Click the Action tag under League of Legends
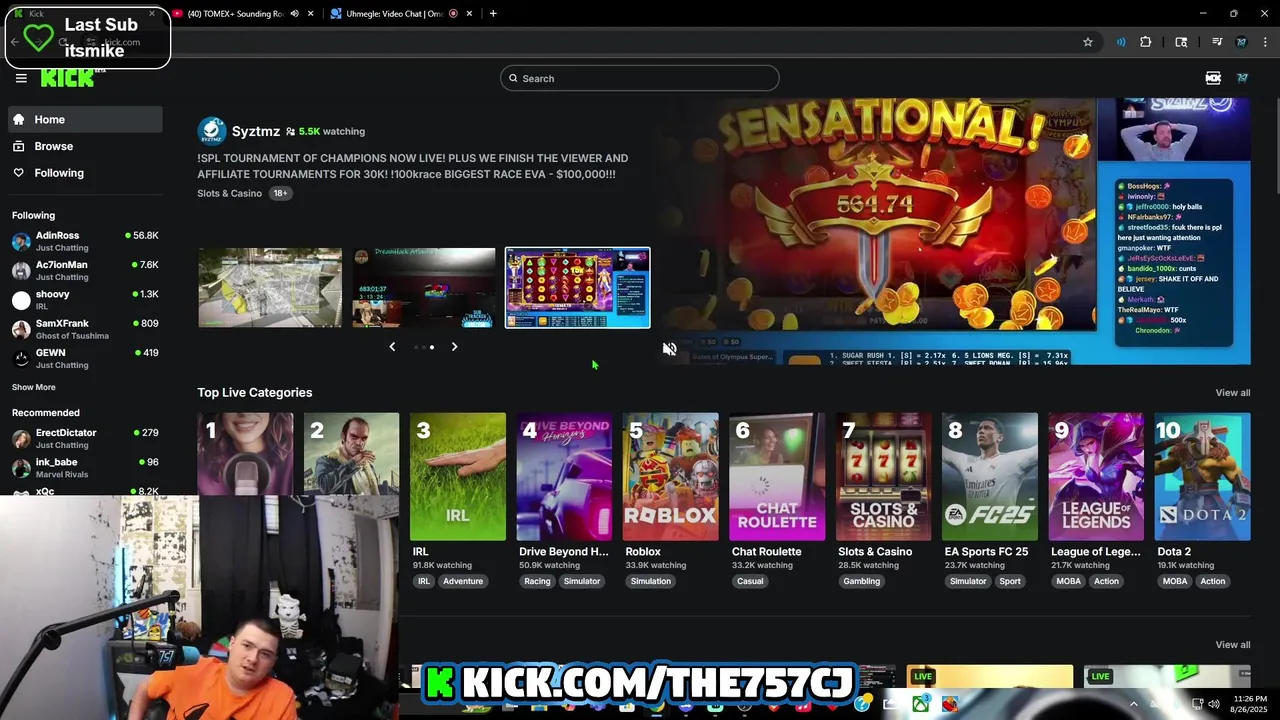This screenshot has width=1280, height=720. pyautogui.click(x=1106, y=581)
